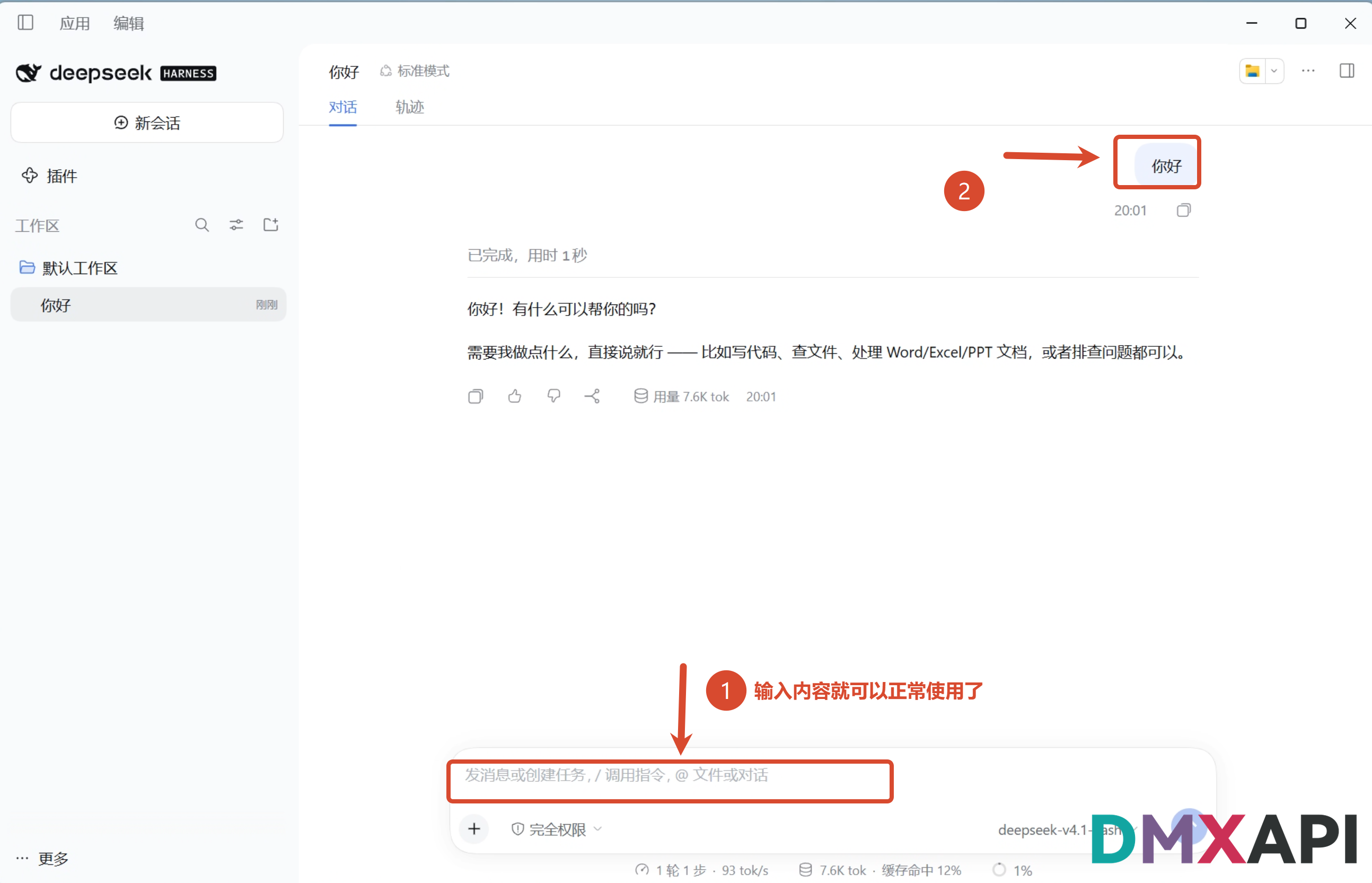
Task: Switch to the 对话 tab
Action: coord(342,107)
